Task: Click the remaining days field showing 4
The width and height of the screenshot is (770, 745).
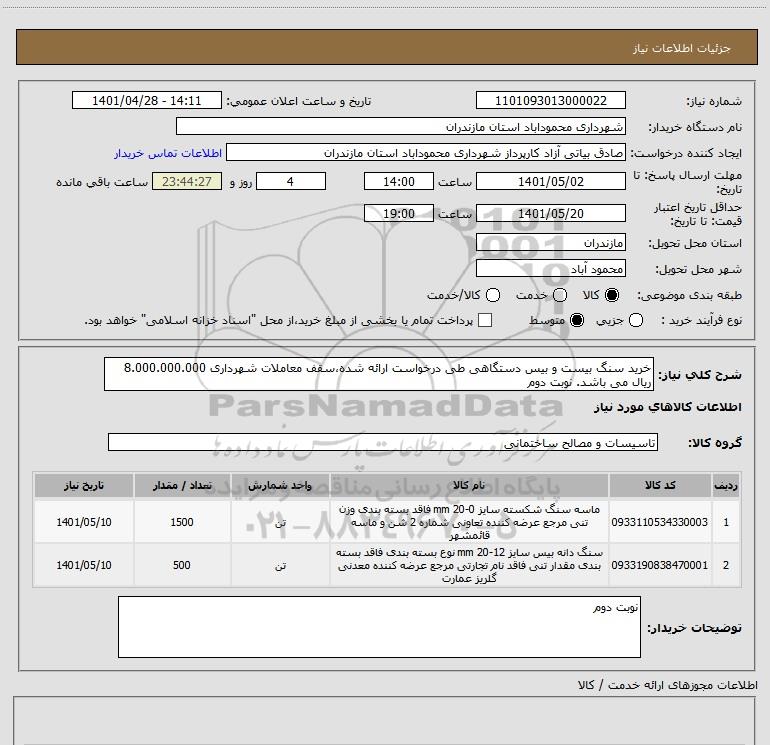Action: 291,182
